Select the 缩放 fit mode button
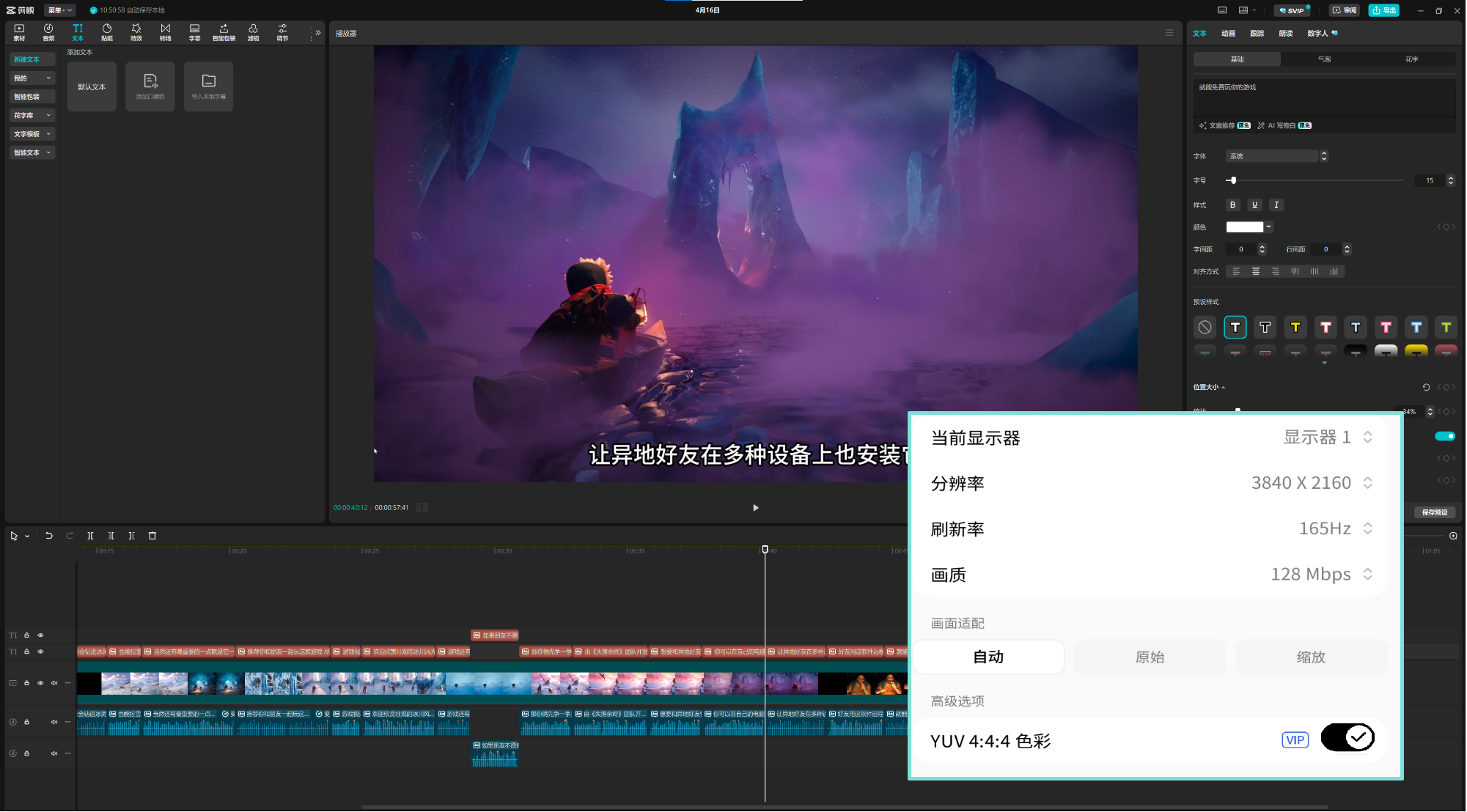Screen dimensions: 1467x812 pos(1311,657)
